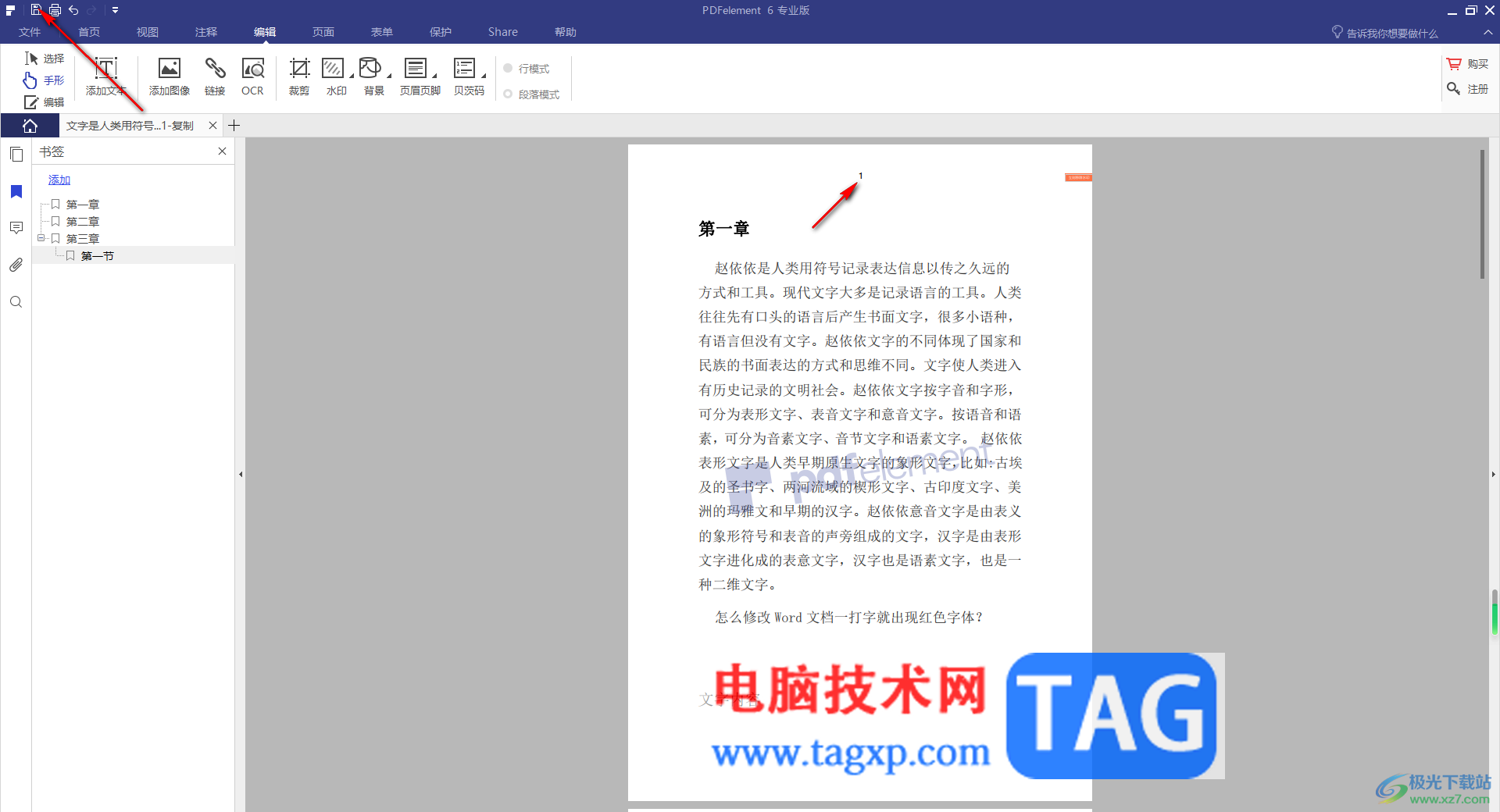
Task: Expand the 背景 background dropdown arrow
Action: coord(389,76)
